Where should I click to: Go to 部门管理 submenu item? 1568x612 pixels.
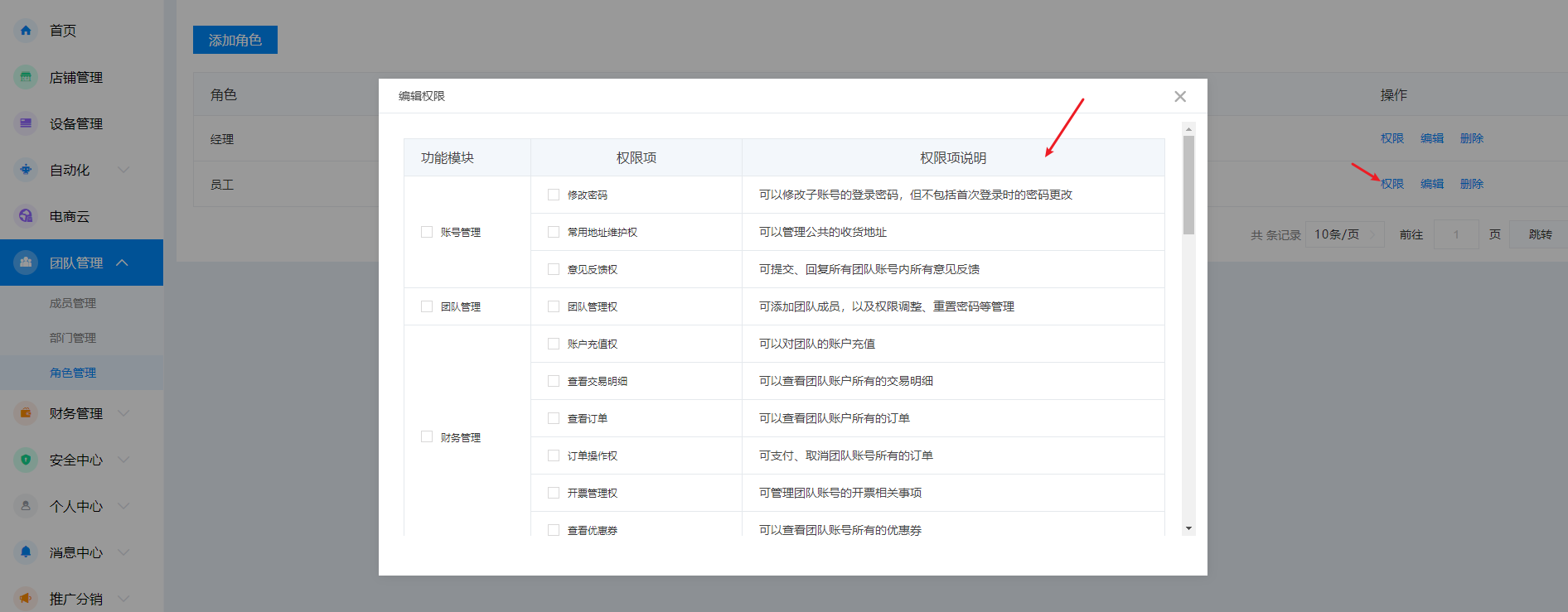click(x=73, y=338)
